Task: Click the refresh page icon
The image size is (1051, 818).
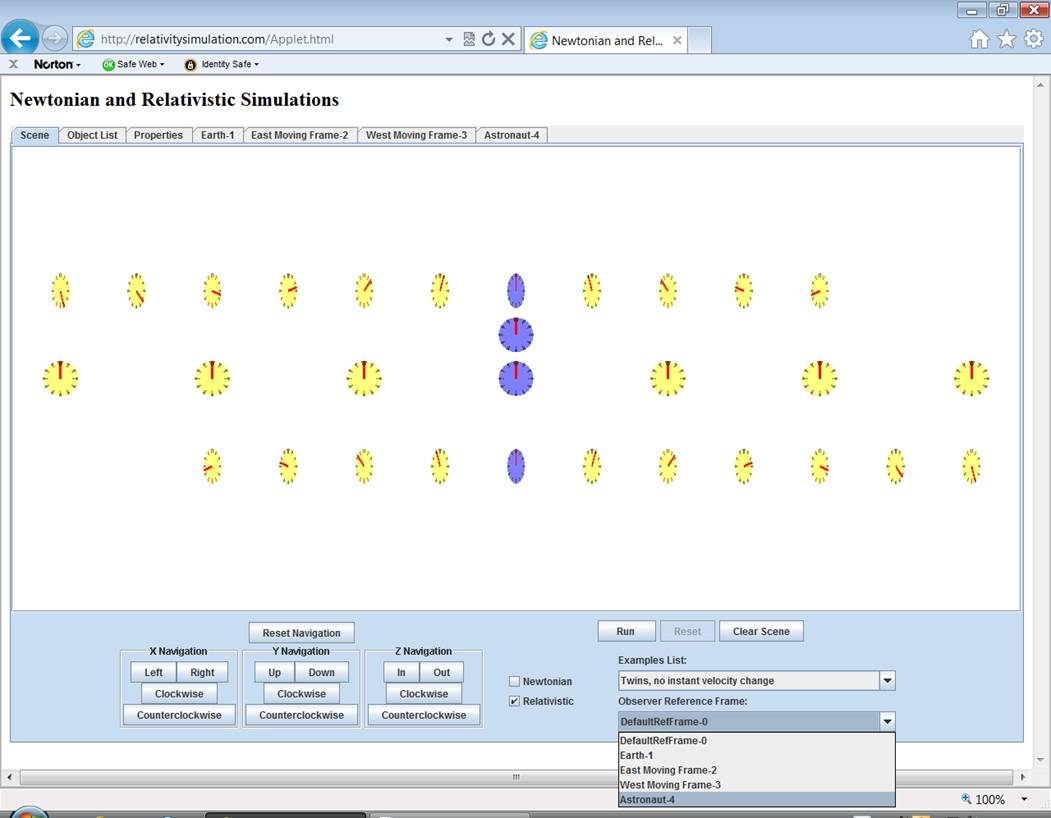Action: [488, 39]
